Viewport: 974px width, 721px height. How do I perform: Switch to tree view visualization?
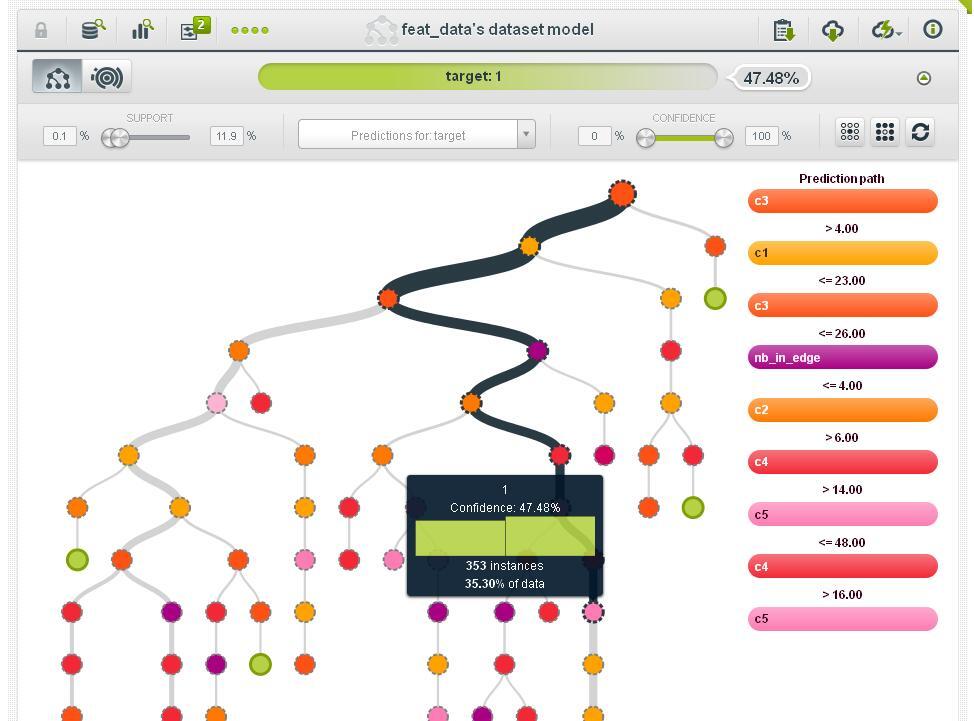pos(57,77)
